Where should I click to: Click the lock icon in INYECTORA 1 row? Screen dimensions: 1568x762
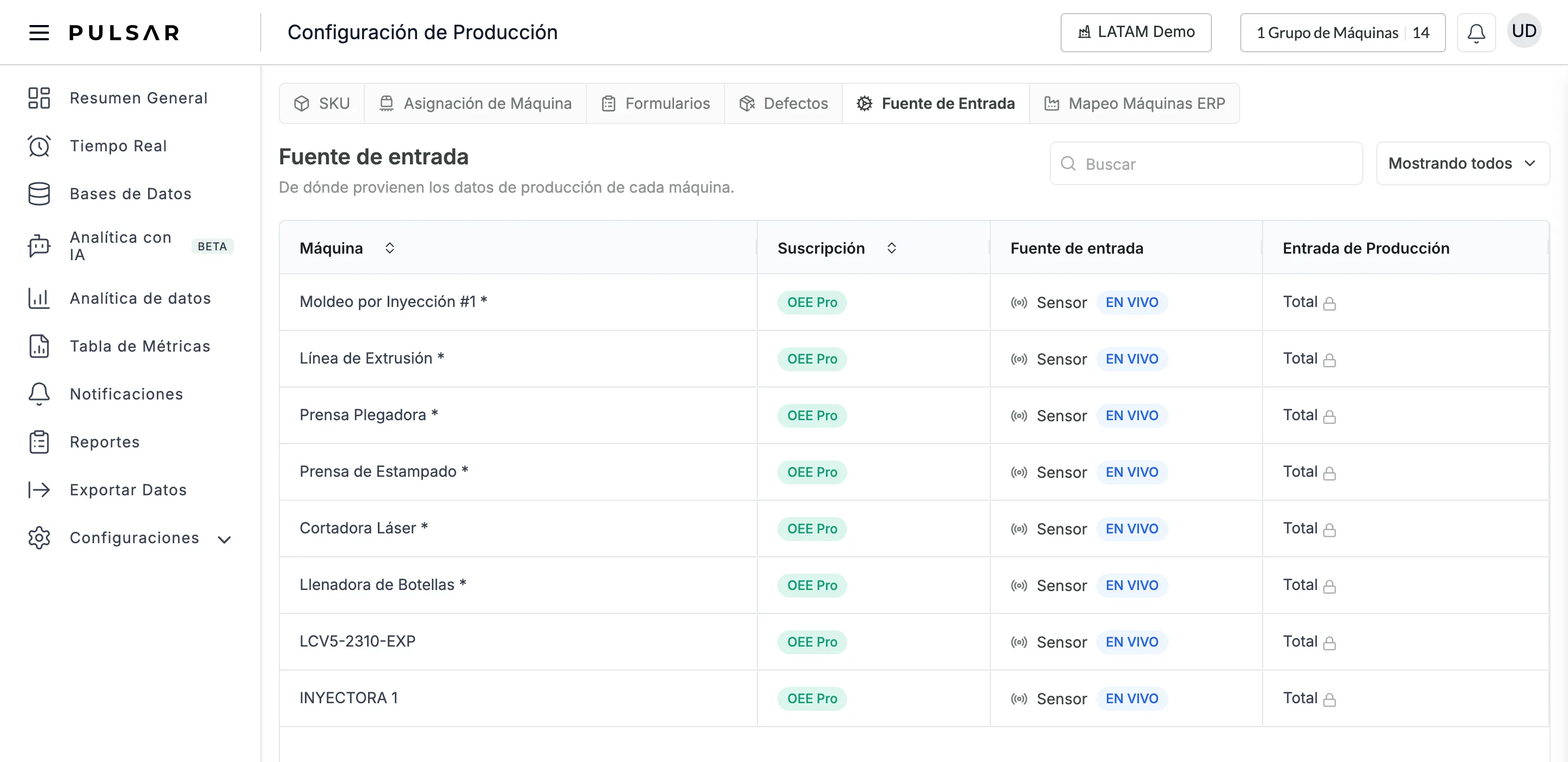coord(1330,699)
